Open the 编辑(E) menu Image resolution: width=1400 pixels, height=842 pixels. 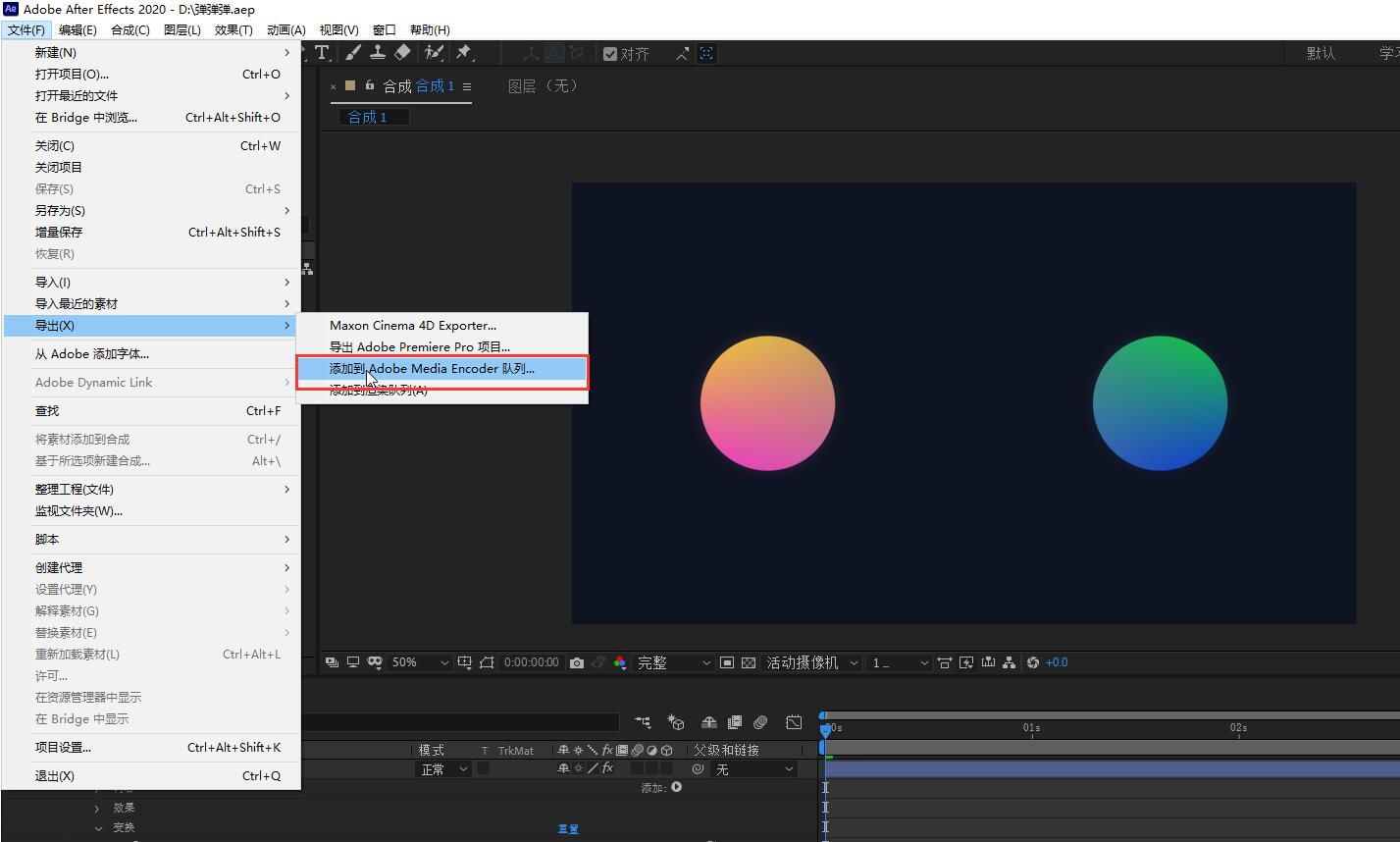point(78,29)
